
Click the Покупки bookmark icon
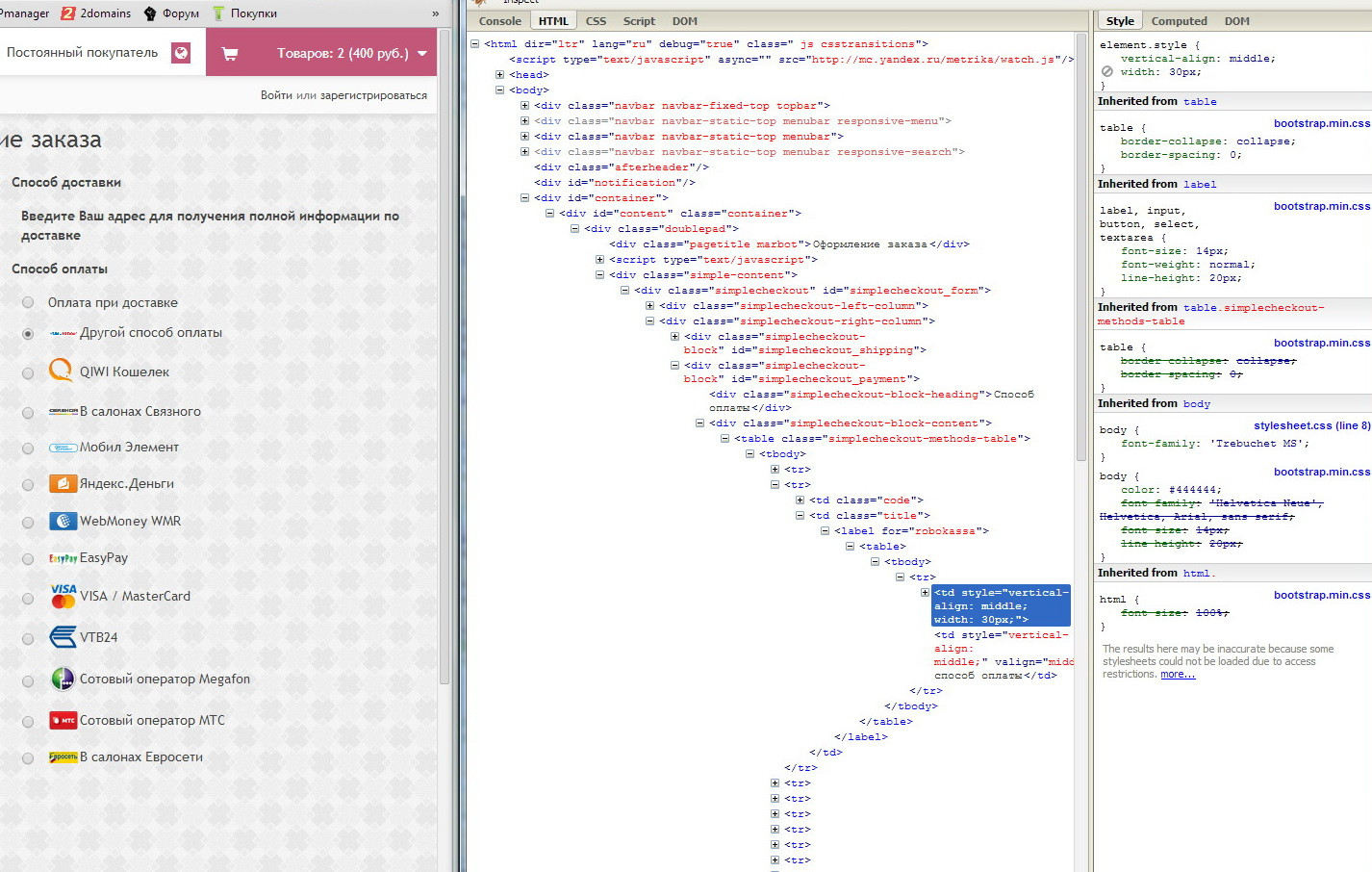pyautogui.click(x=218, y=13)
